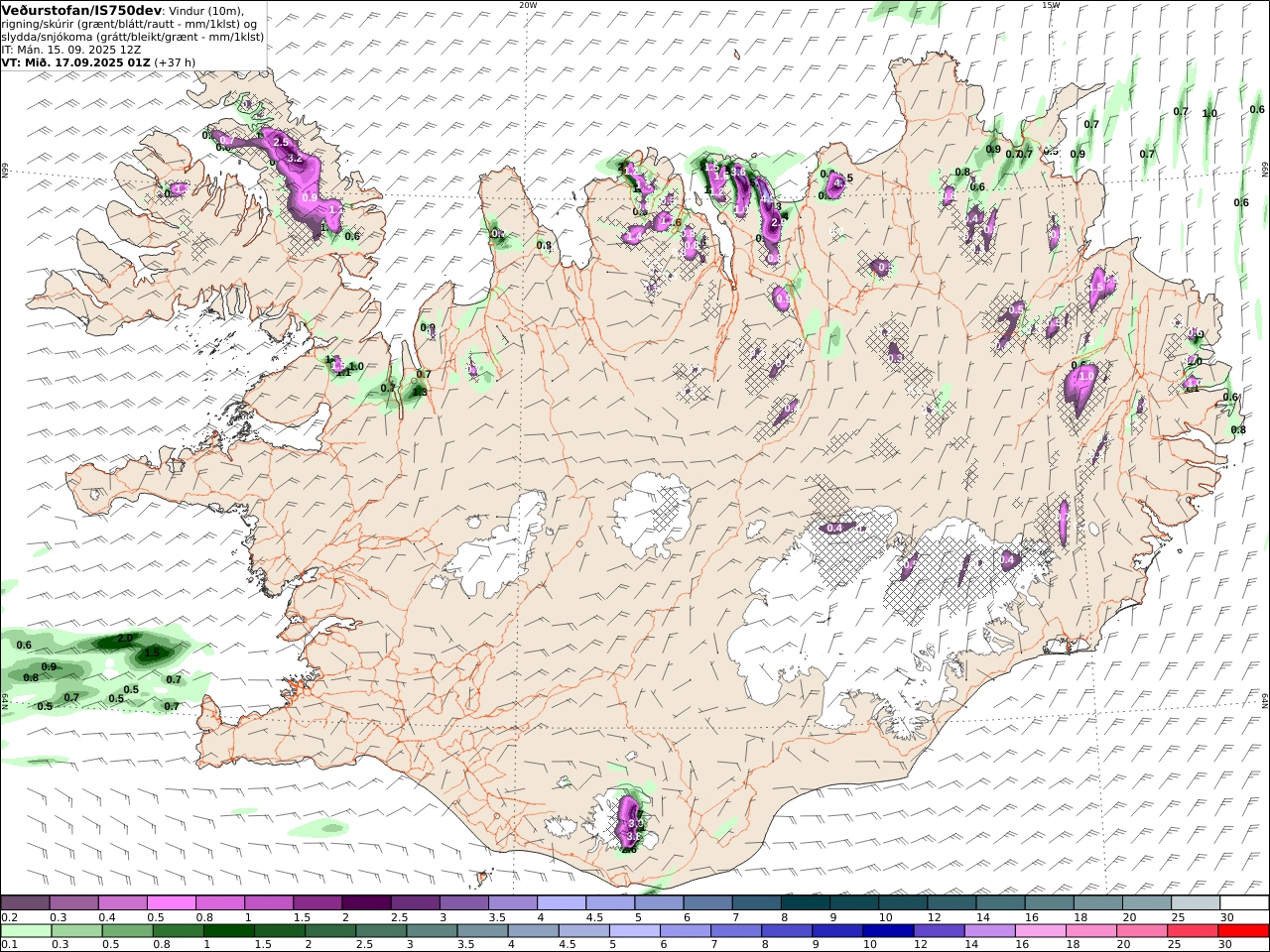Select the gray-teal 18 snow scale swatch
1270x952 pixels.
pyautogui.click(x=1097, y=902)
